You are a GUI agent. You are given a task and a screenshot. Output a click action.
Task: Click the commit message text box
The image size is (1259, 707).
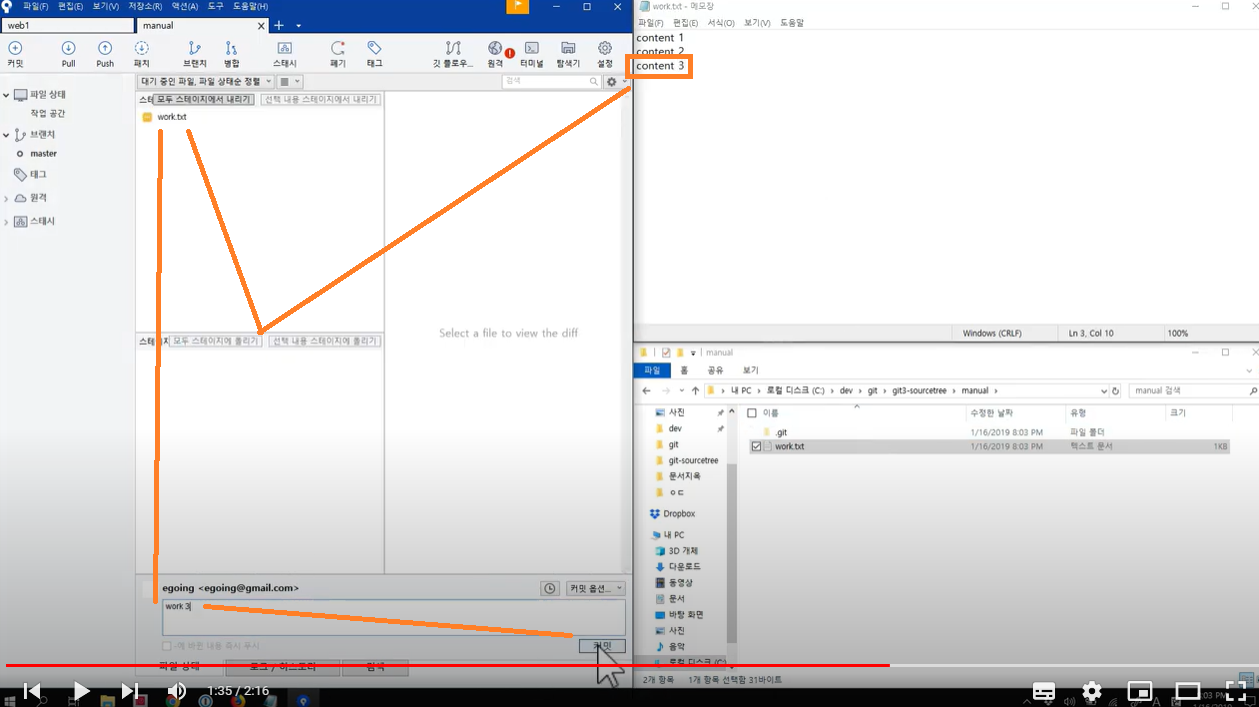coord(394,616)
